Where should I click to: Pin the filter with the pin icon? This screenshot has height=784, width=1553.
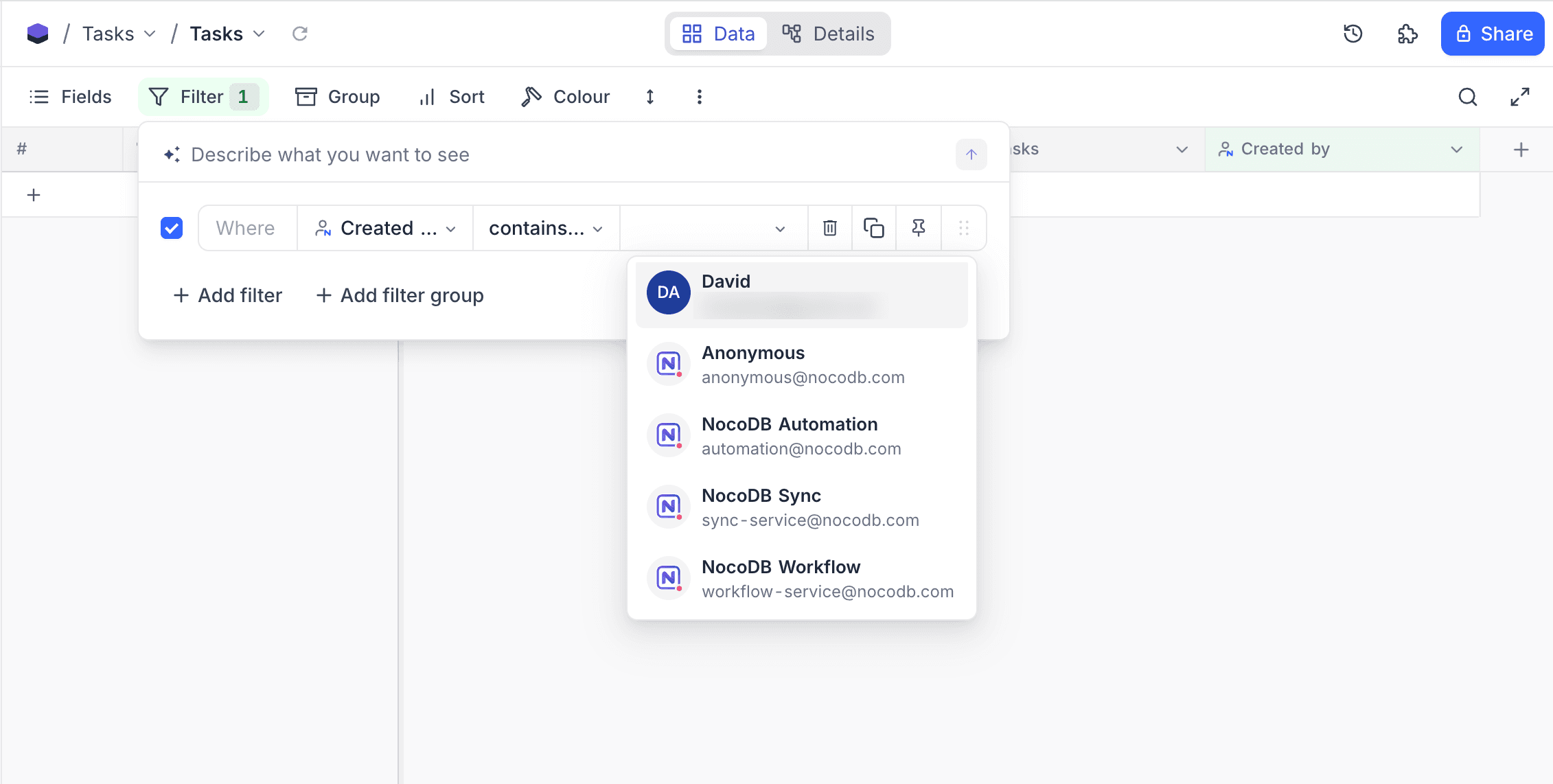point(919,228)
